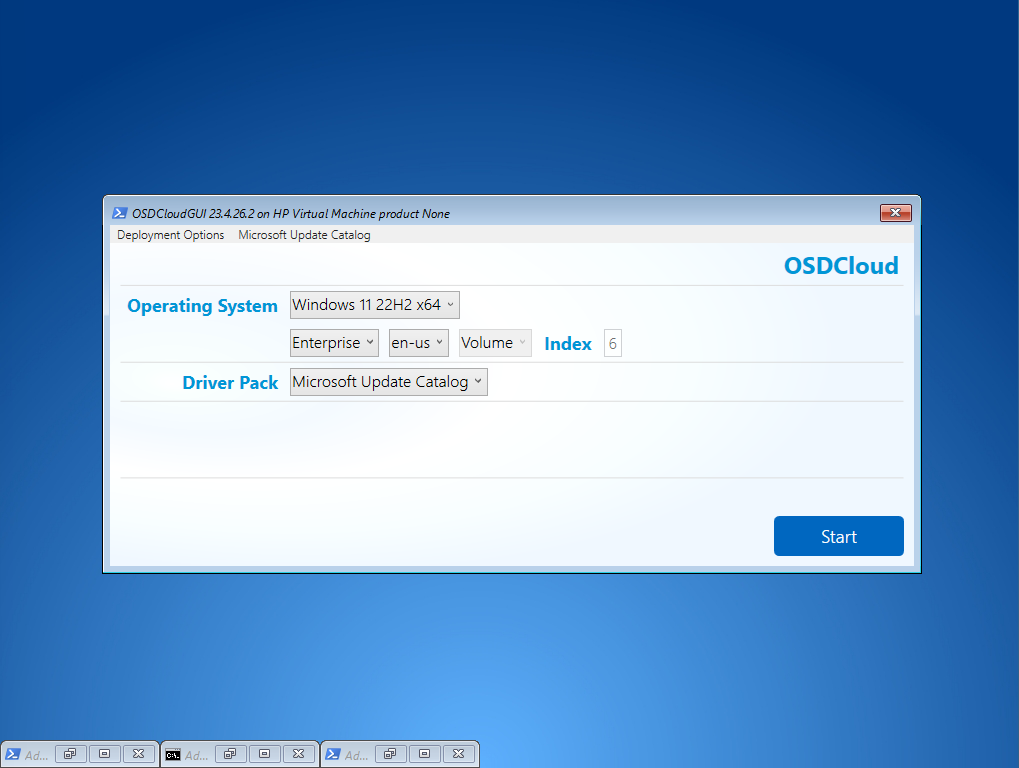Open the Windows 11 22H2 x64 dropdown
The image size is (1019, 768).
point(374,305)
